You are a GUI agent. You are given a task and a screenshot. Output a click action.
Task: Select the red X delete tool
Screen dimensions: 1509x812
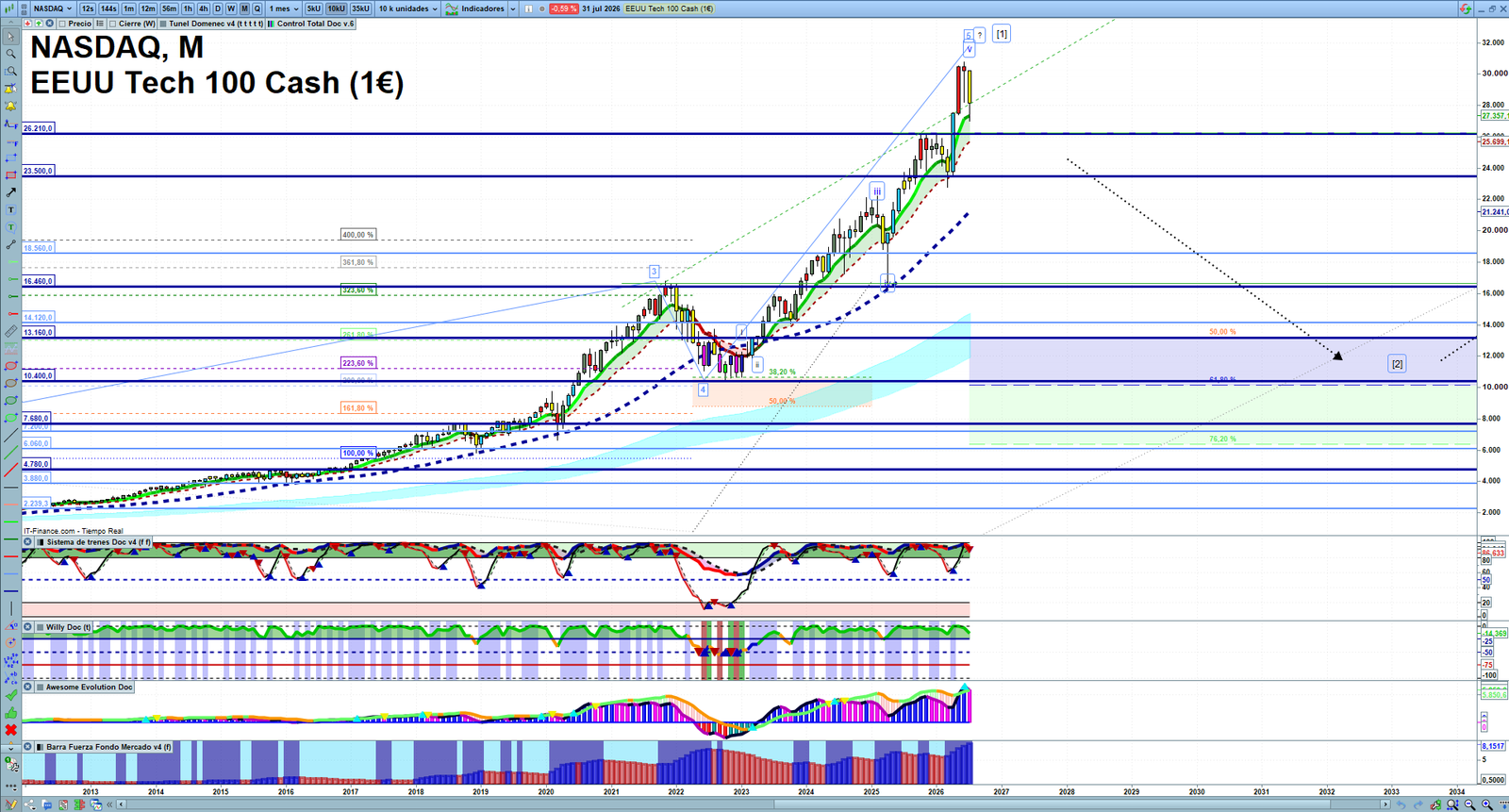click(11, 729)
